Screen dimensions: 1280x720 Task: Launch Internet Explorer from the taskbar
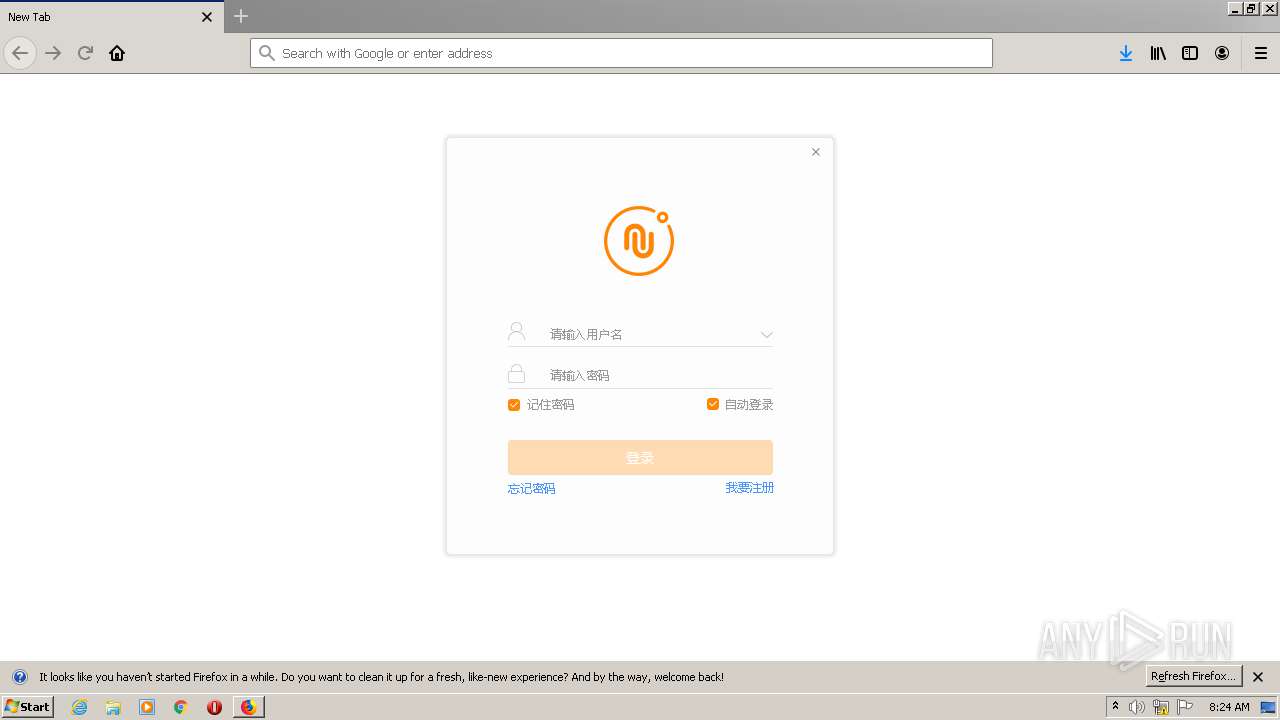pyautogui.click(x=79, y=707)
